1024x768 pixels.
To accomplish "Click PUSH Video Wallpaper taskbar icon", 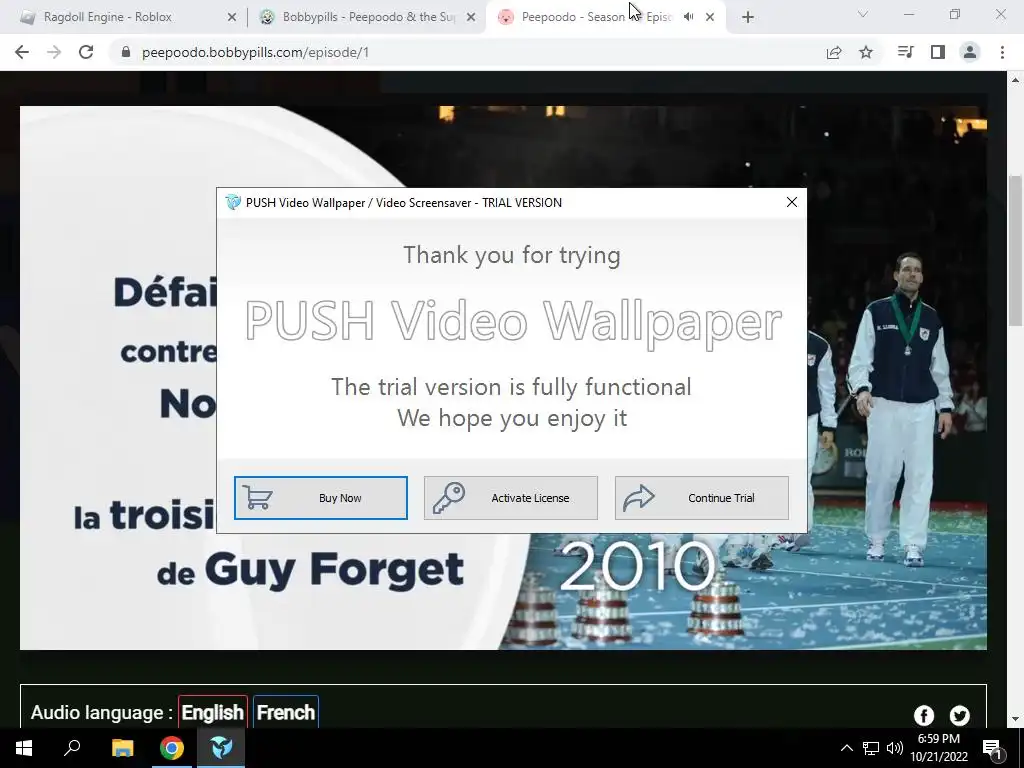I will point(221,748).
